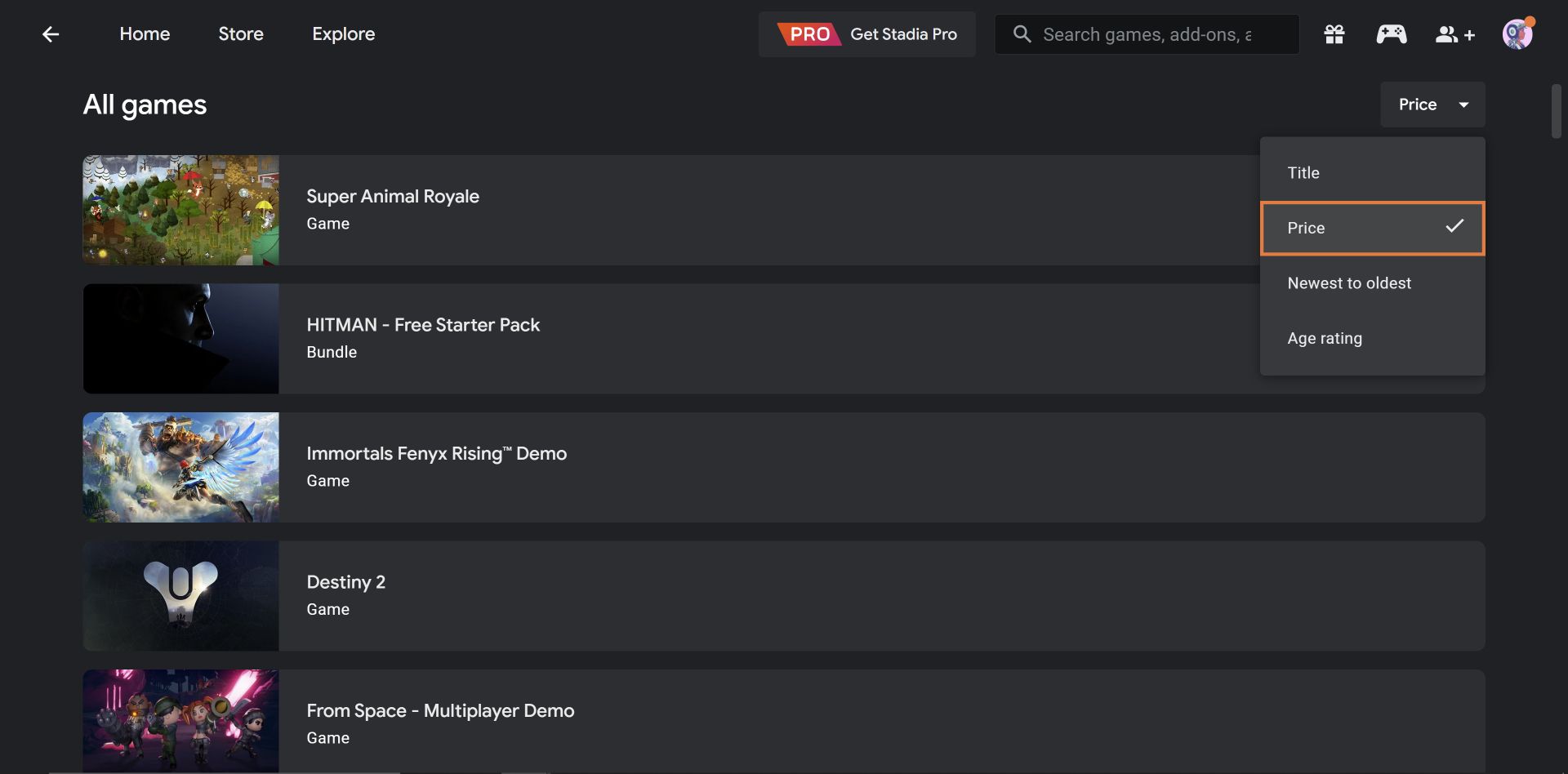Click the page vertical scrollbar
The image size is (1568, 774).
pos(1556,111)
